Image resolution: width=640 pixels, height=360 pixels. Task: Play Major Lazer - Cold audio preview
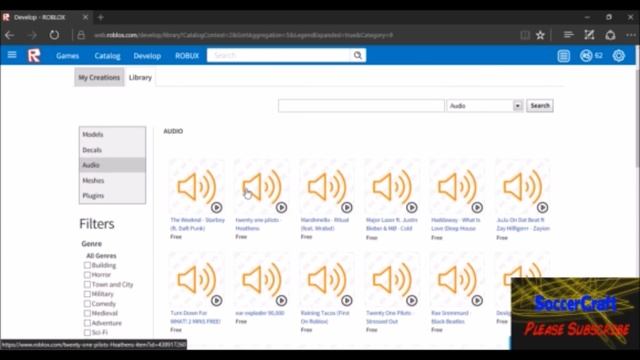click(x=411, y=208)
